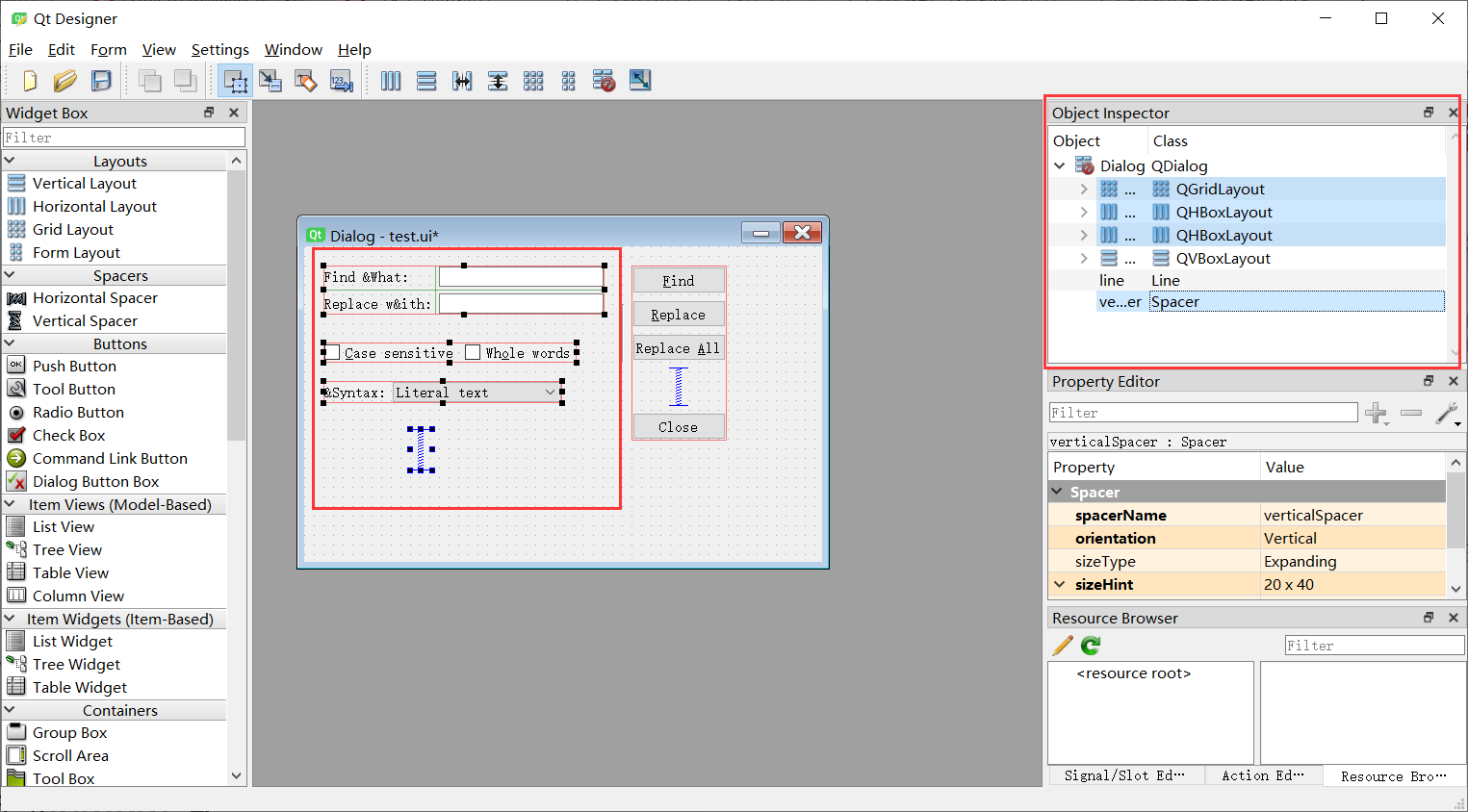Click the Widget Box filter field
1468x812 pixels.
click(123, 138)
